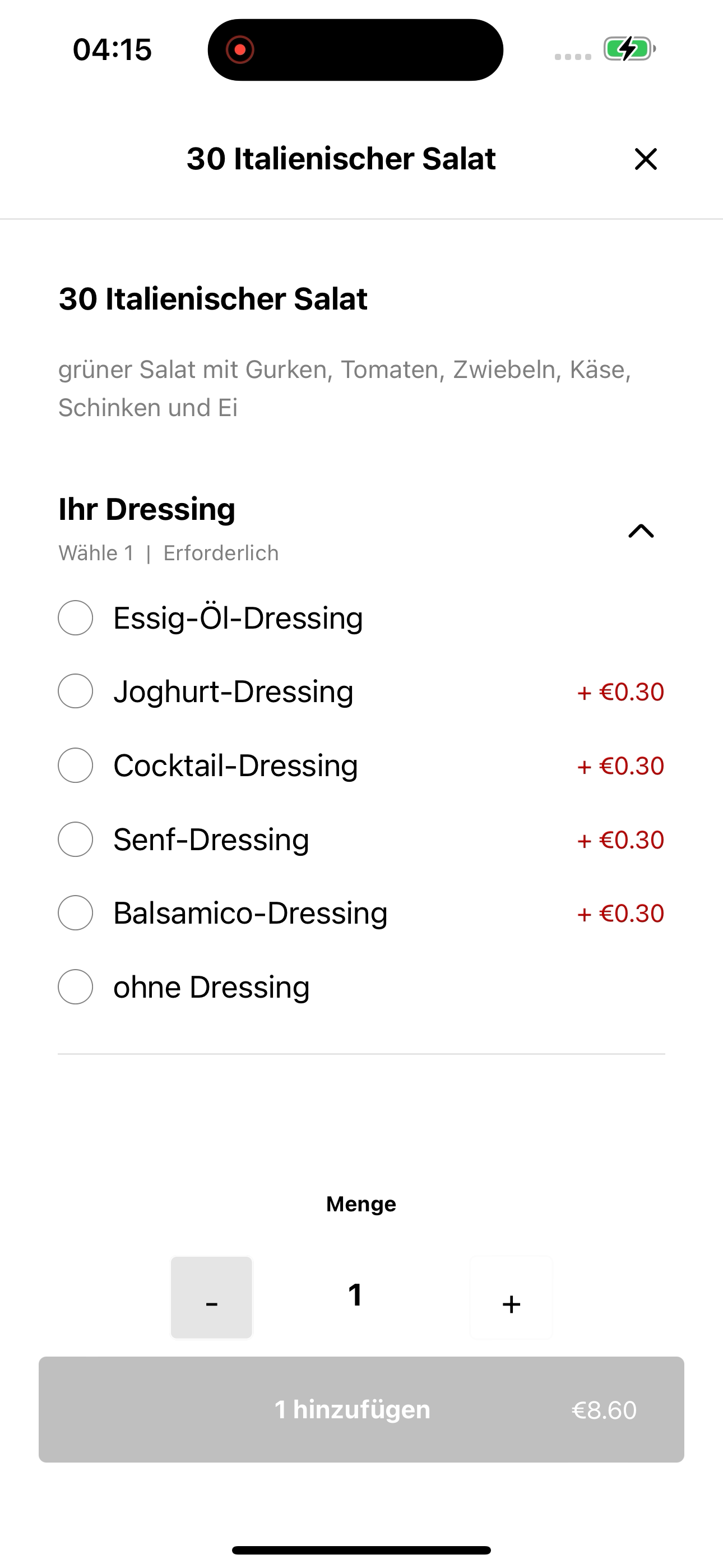
Task: Collapse the Ihr Dressing section chevron
Action: 641,532
